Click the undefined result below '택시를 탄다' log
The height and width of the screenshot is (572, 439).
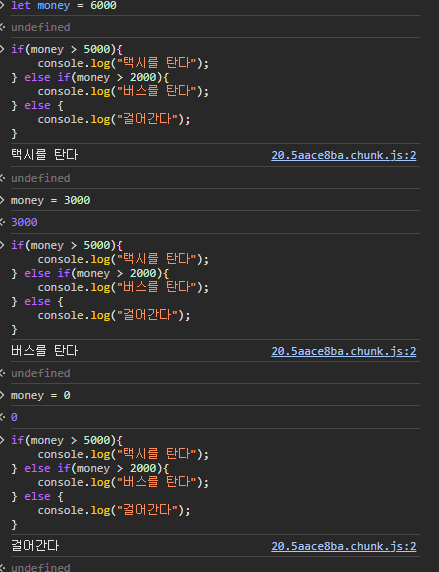(x=41, y=178)
